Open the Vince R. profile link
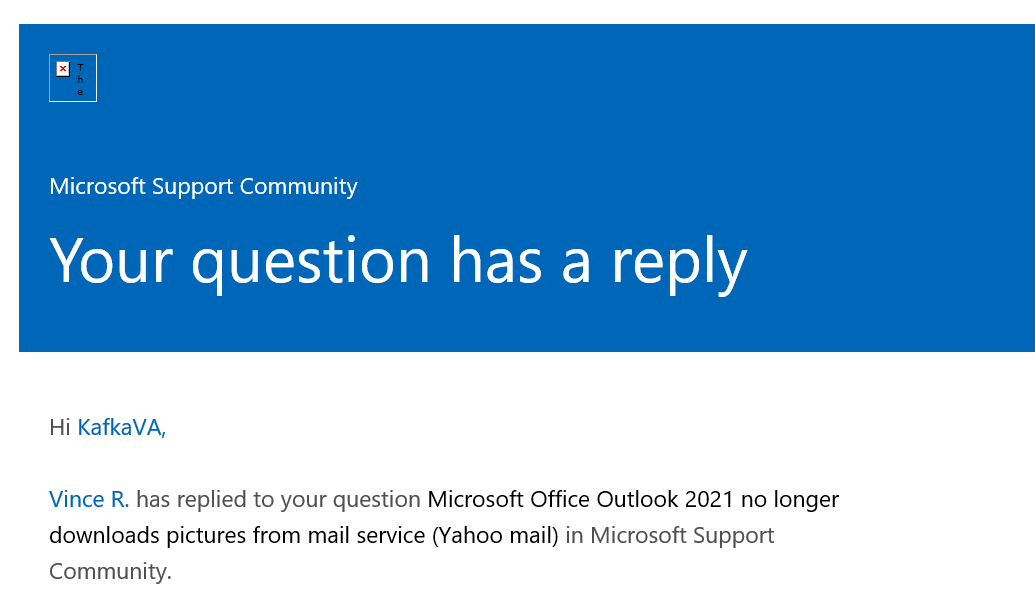The height and width of the screenshot is (607, 1035). coord(89,498)
